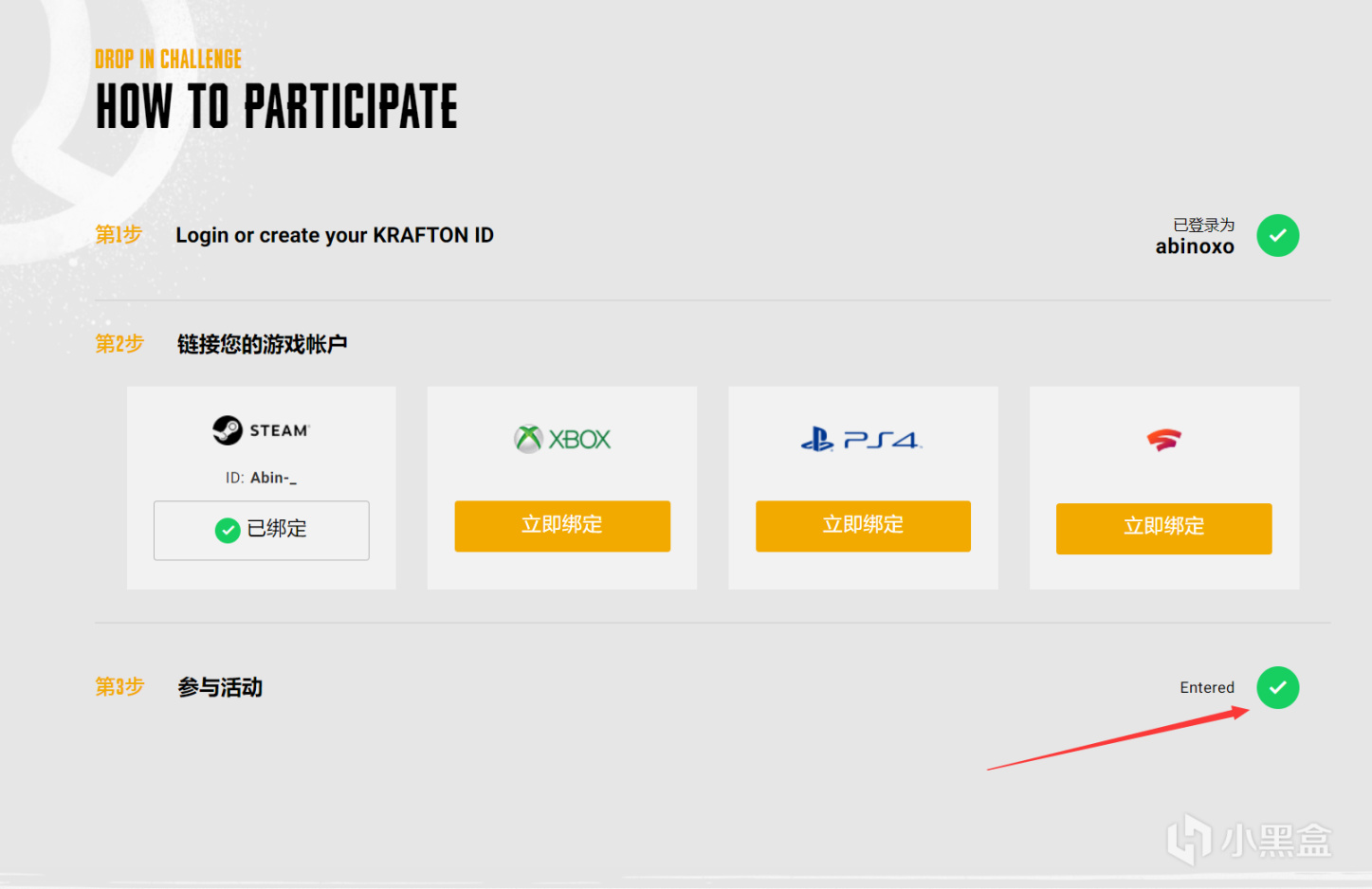Click the 参与活动 step title

[220, 687]
